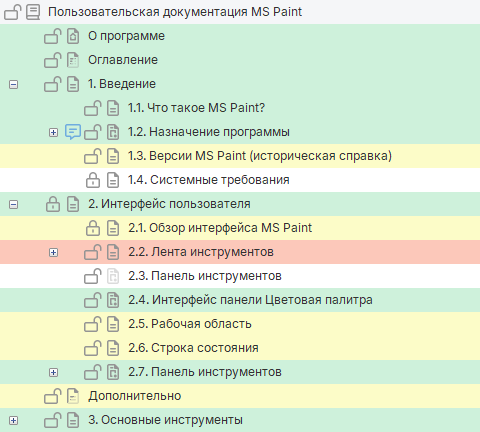Click the lock icon beside Дополнительно
The height and width of the screenshot is (432, 480).
pos(53,396)
